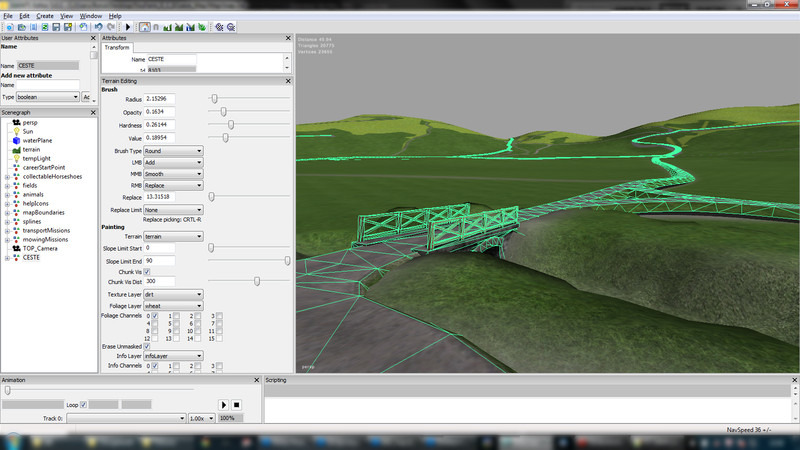Screen dimensions: 800x450
Task: Enable Foliage Channels checkbox 1
Action: [x=177, y=316]
